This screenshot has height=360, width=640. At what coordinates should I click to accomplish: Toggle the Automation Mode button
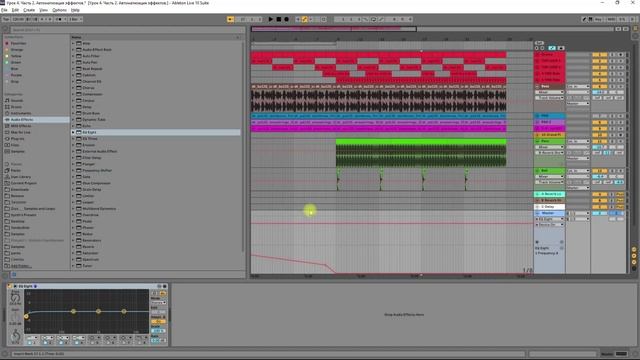point(552,48)
